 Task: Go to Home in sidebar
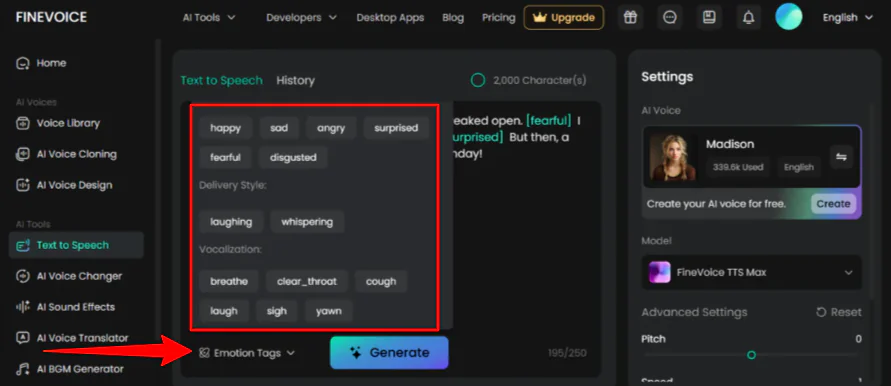[41, 63]
